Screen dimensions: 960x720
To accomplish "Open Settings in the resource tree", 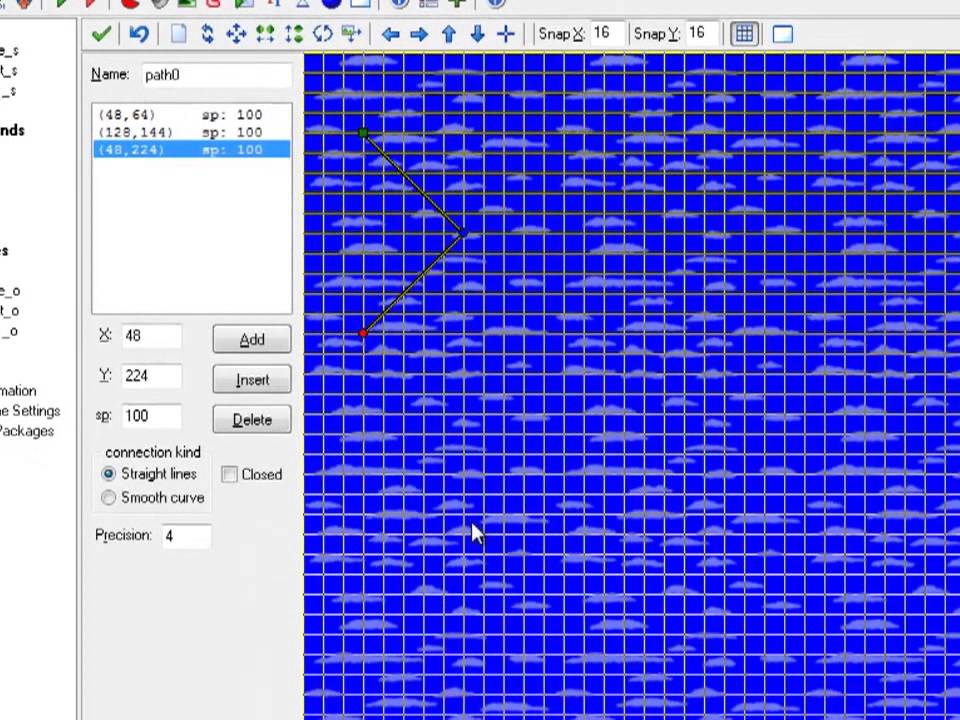I will [30, 411].
